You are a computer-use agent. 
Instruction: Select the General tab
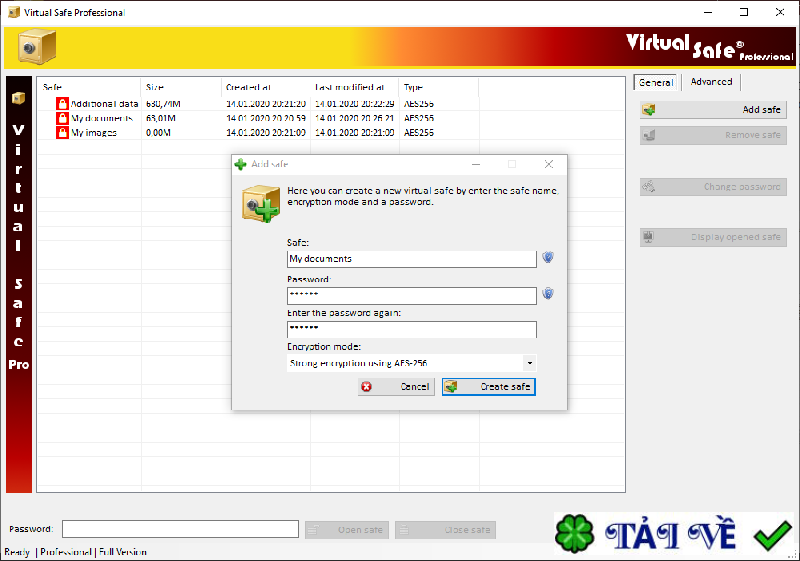click(656, 83)
